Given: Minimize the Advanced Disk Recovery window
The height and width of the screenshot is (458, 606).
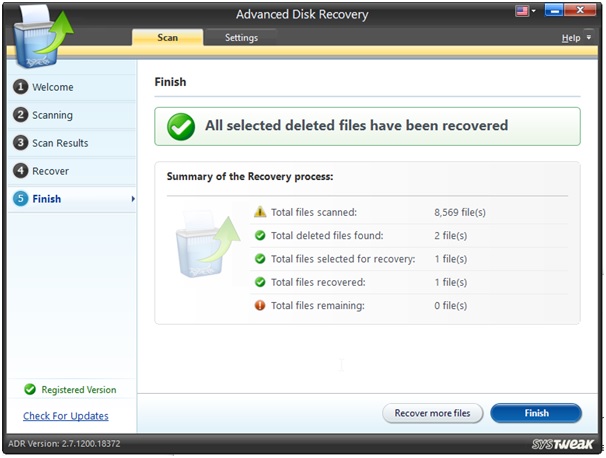Looking at the screenshot, I should (x=554, y=10).
